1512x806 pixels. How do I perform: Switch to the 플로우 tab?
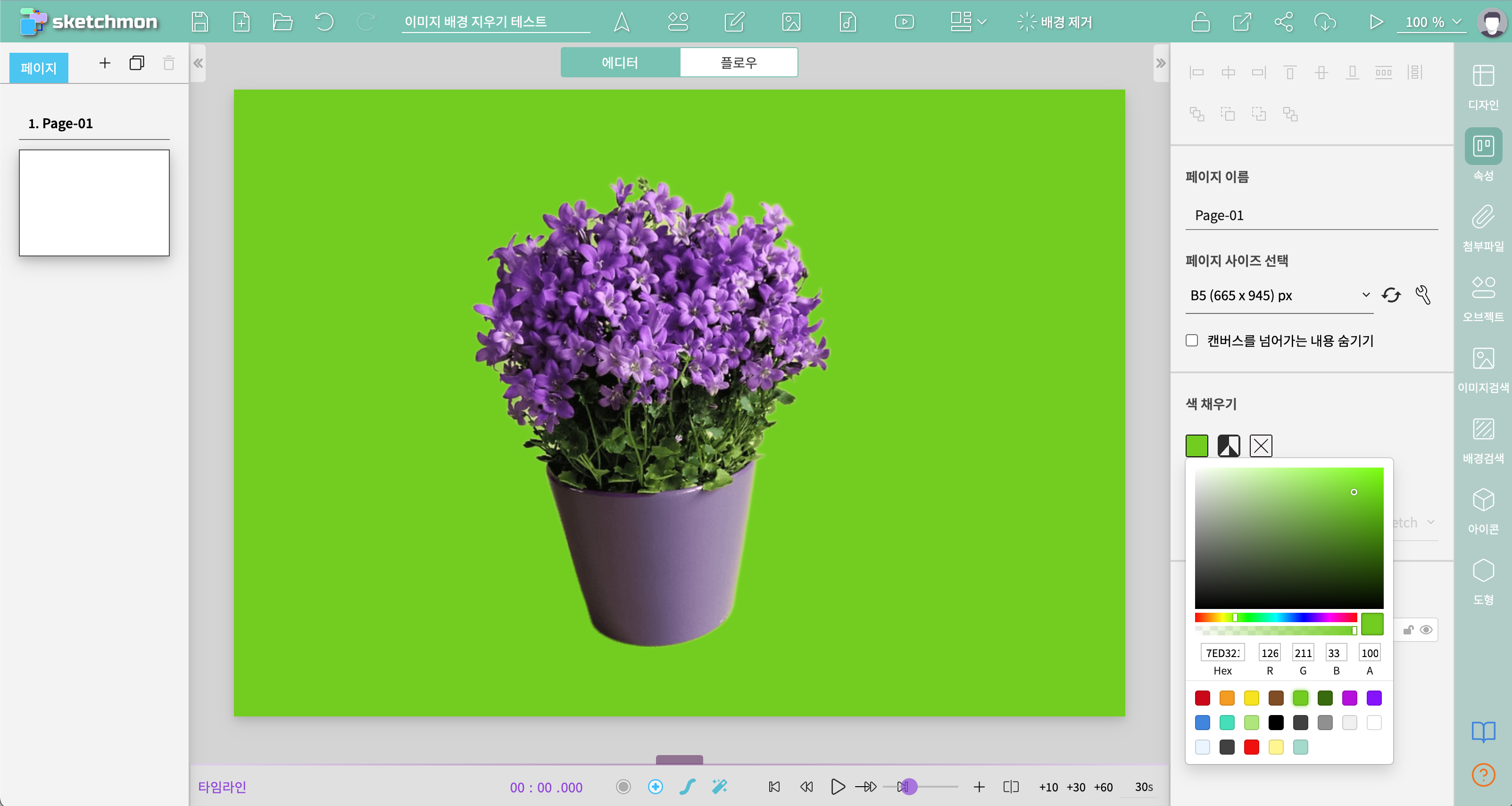(x=739, y=62)
